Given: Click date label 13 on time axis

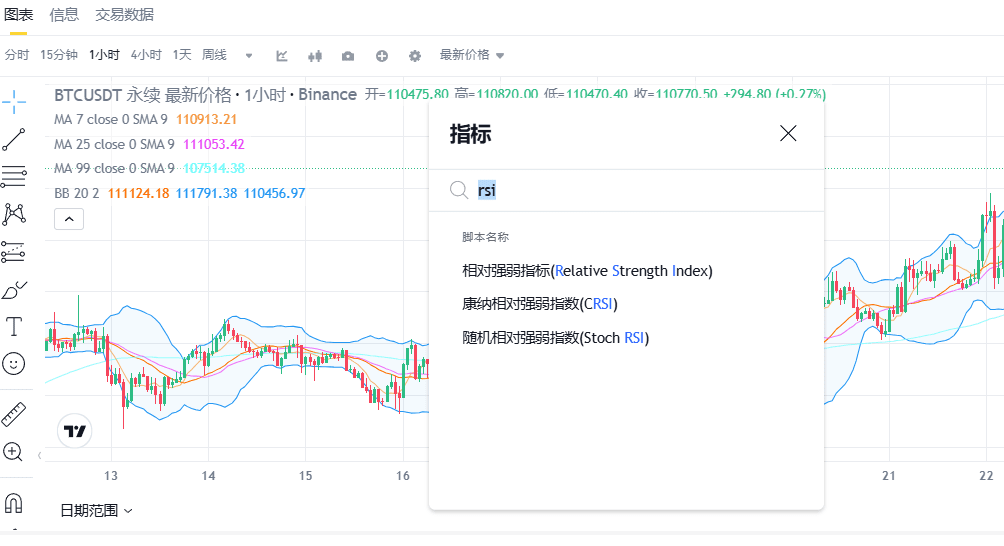Looking at the screenshot, I should pos(111,476).
